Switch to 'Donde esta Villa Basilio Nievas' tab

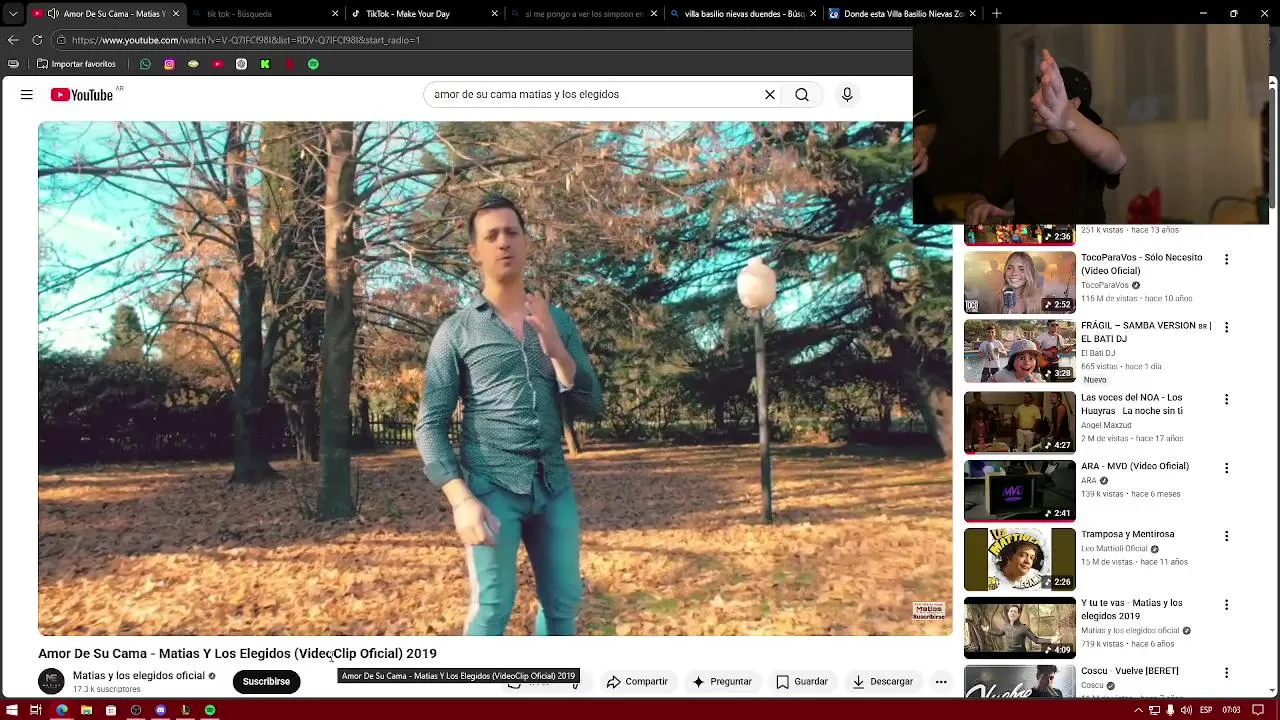[x=903, y=14]
